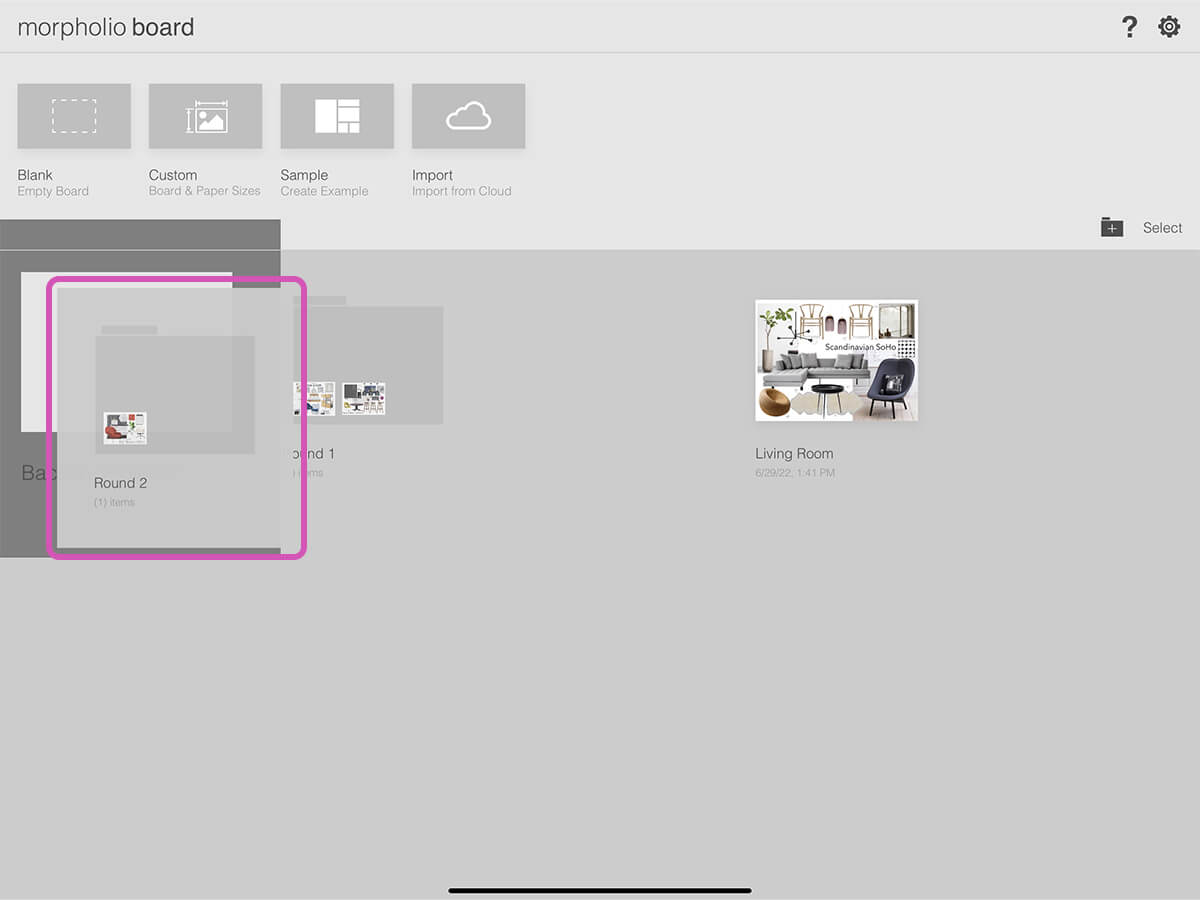Create a Blank board using dashed-square icon
This screenshot has width=1200, height=900.
point(74,116)
